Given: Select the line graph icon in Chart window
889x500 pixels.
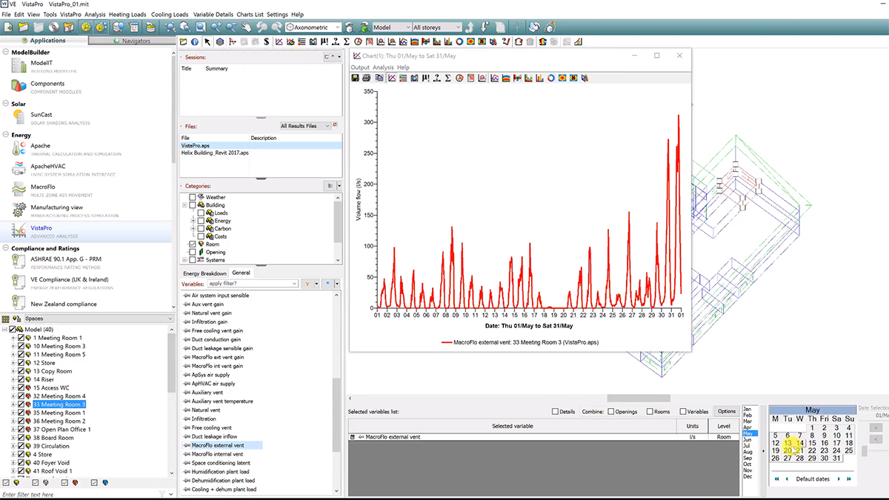Looking at the screenshot, I should [392, 78].
